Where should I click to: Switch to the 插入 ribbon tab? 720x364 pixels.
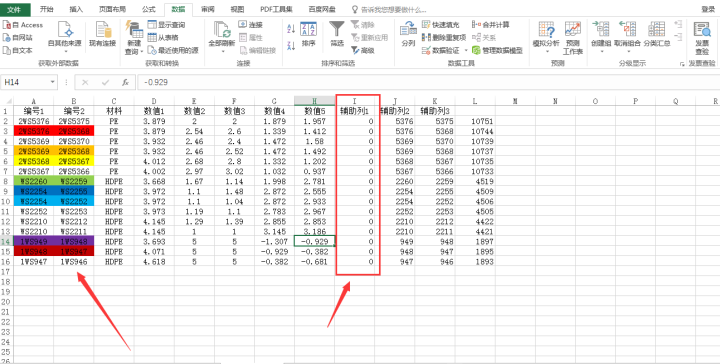click(x=76, y=9)
